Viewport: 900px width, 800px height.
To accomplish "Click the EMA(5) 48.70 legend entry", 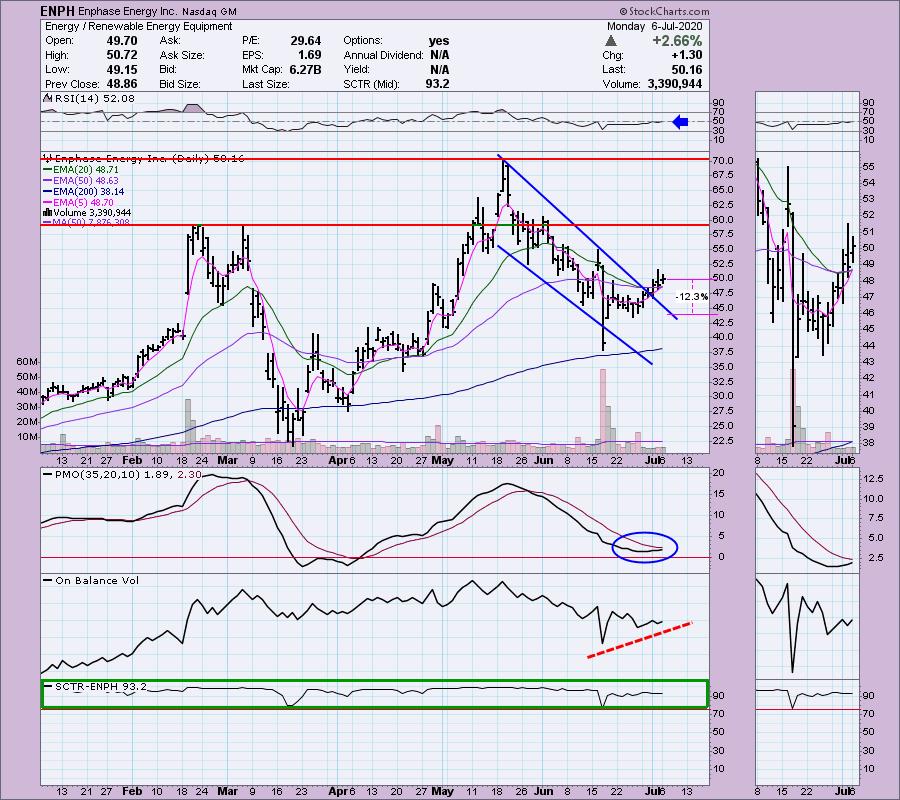I will coord(79,203).
